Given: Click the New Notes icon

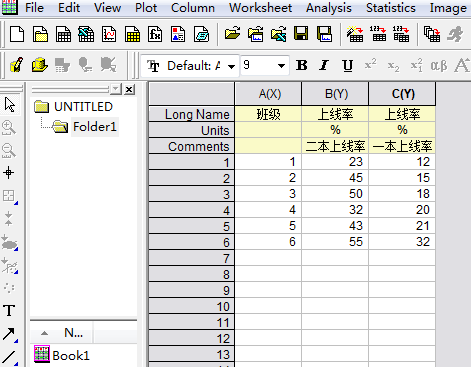Looking at the screenshot, I should (x=201, y=34).
